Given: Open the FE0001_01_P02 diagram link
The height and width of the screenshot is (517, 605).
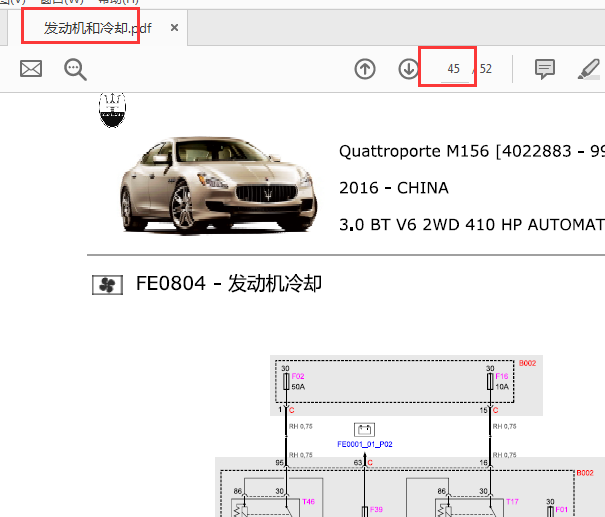Looking at the screenshot, I should pos(365,444).
